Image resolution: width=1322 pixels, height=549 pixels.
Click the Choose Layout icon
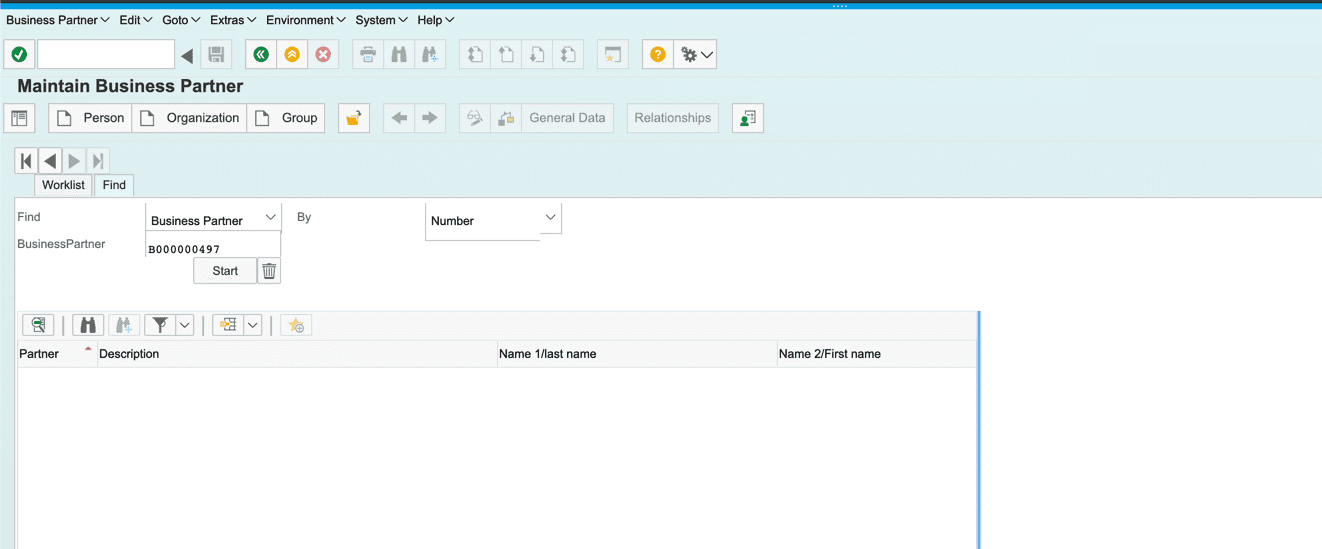pos(228,325)
